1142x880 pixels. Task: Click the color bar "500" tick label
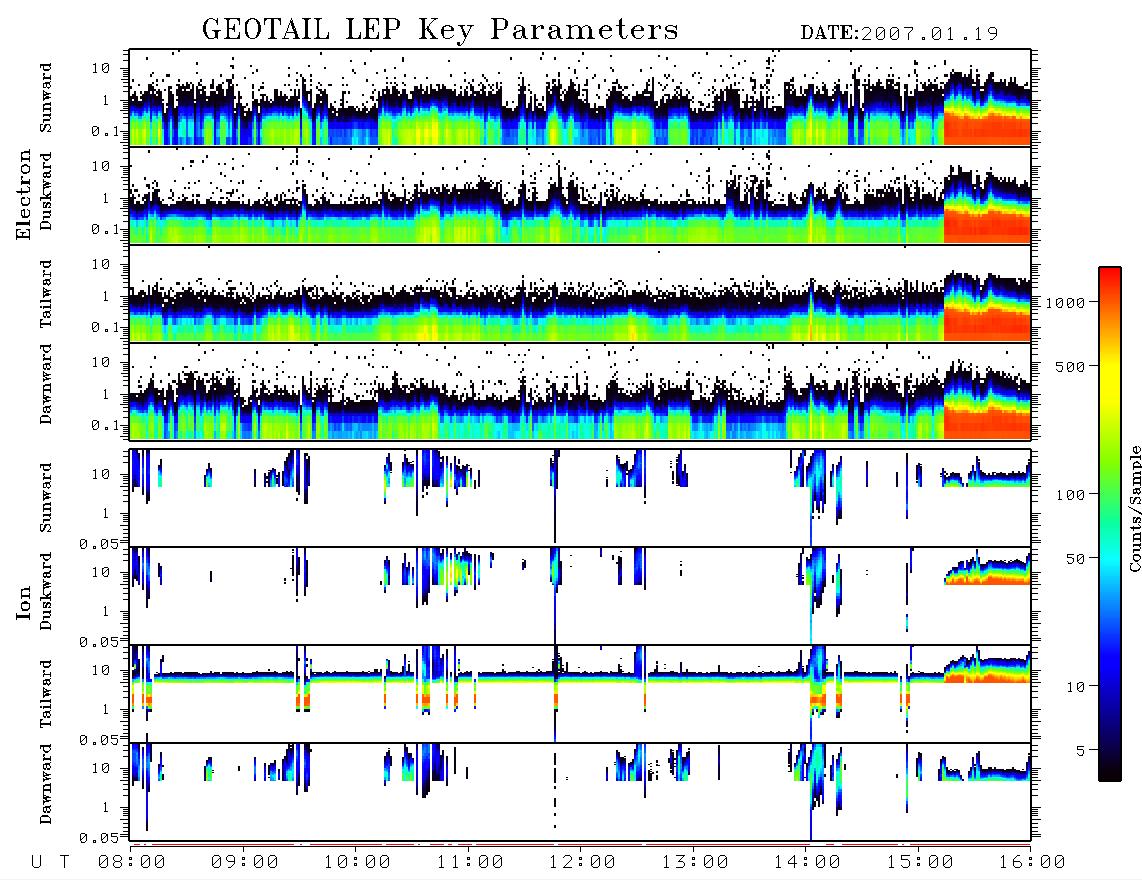click(x=1070, y=366)
